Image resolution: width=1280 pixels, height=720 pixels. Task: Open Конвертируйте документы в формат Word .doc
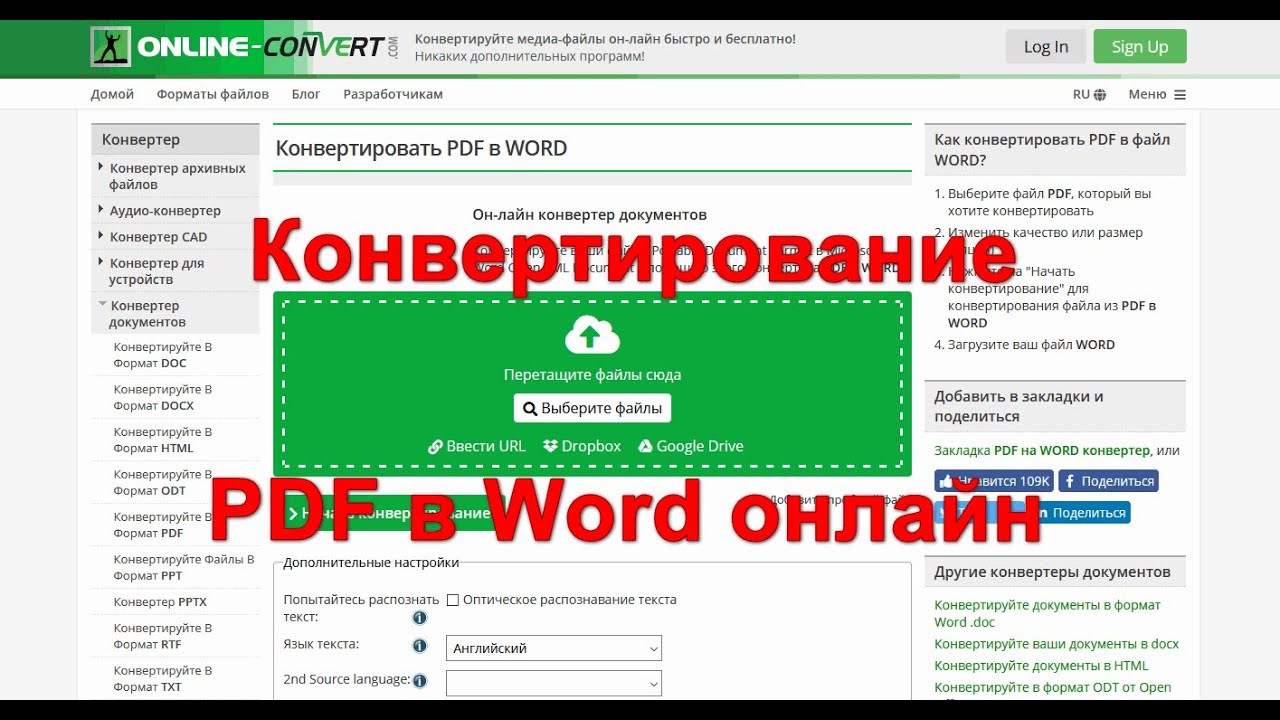coord(1047,613)
